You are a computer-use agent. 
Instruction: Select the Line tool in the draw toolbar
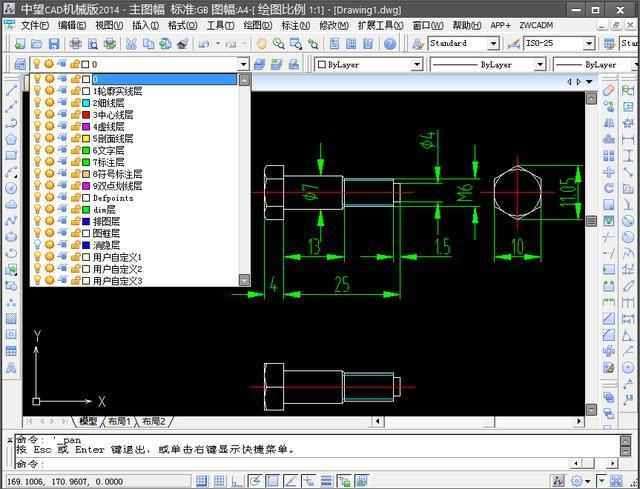[x=11, y=89]
